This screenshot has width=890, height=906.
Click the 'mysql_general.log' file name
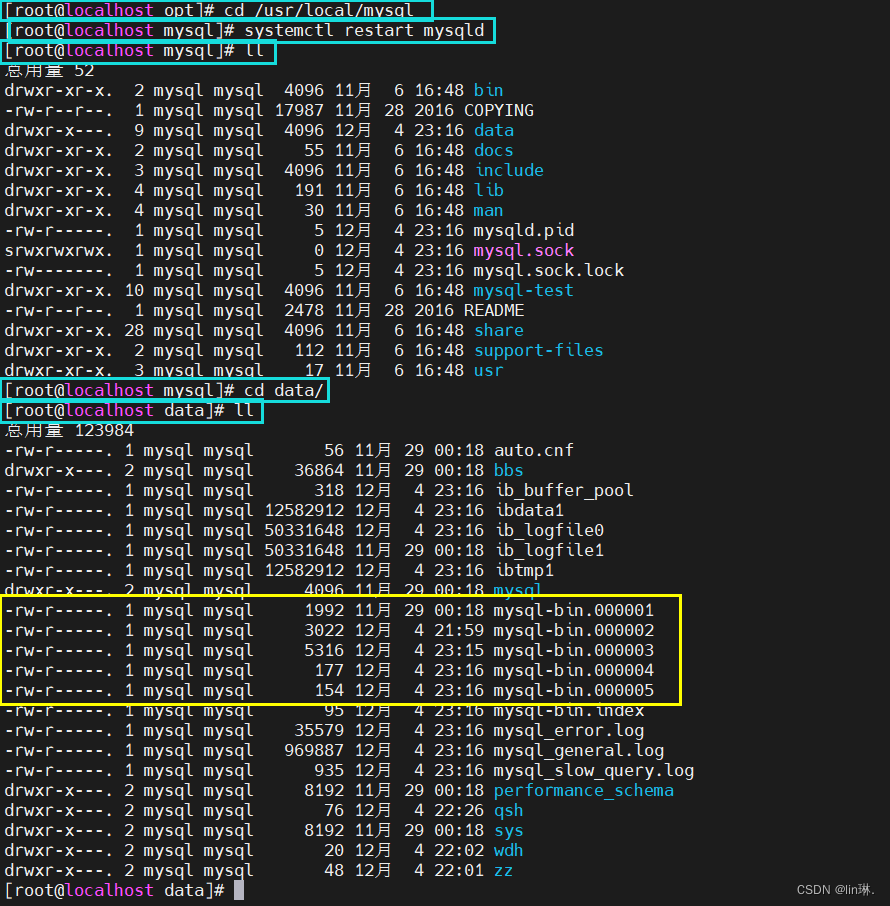tap(578, 751)
